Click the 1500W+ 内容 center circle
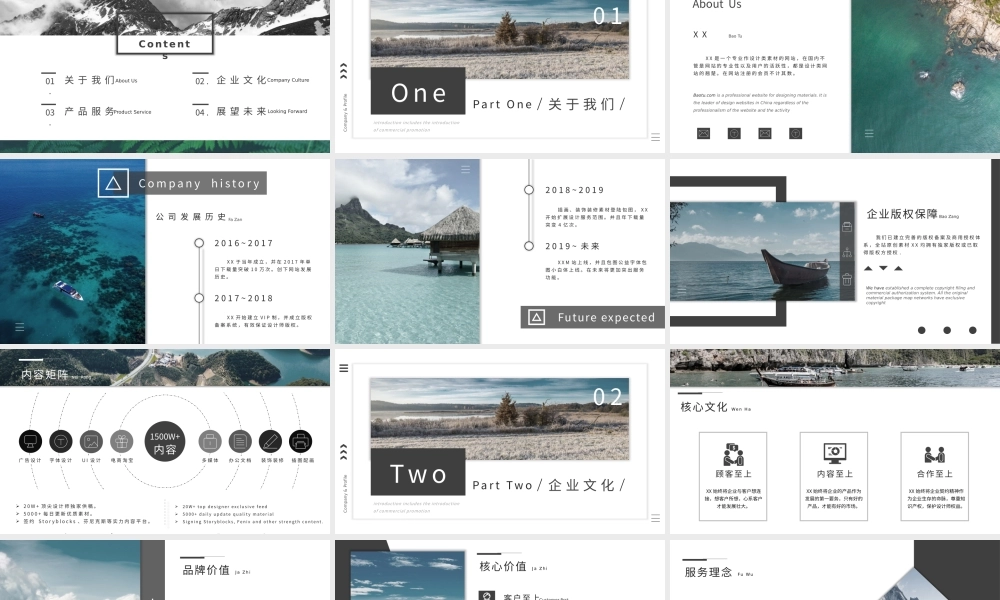Viewport: 1000px width, 600px height. tap(165, 441)
